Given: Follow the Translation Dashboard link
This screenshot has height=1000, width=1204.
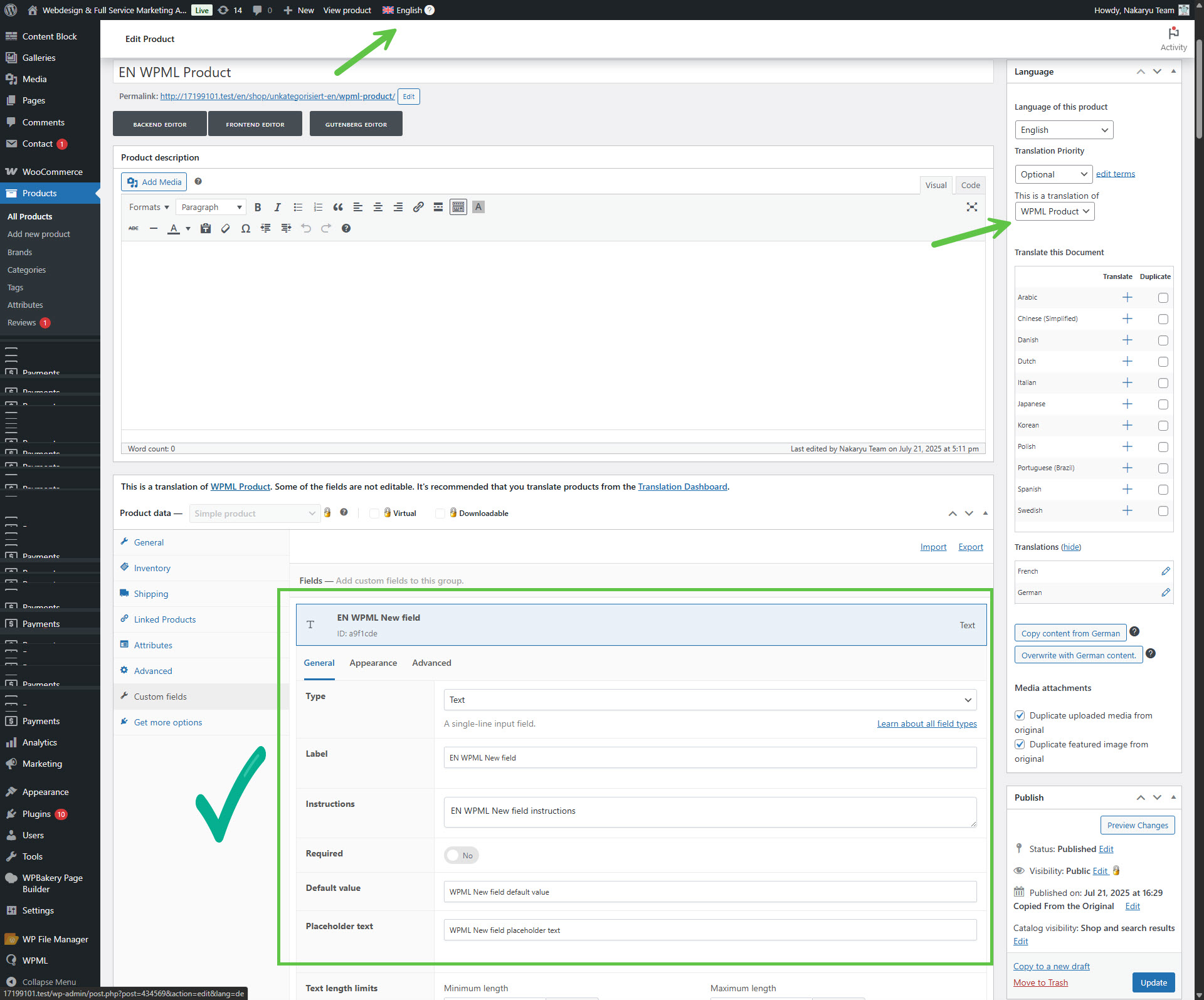Looking at the screenshot, I should pyautogui.click(x=682, y=487).
